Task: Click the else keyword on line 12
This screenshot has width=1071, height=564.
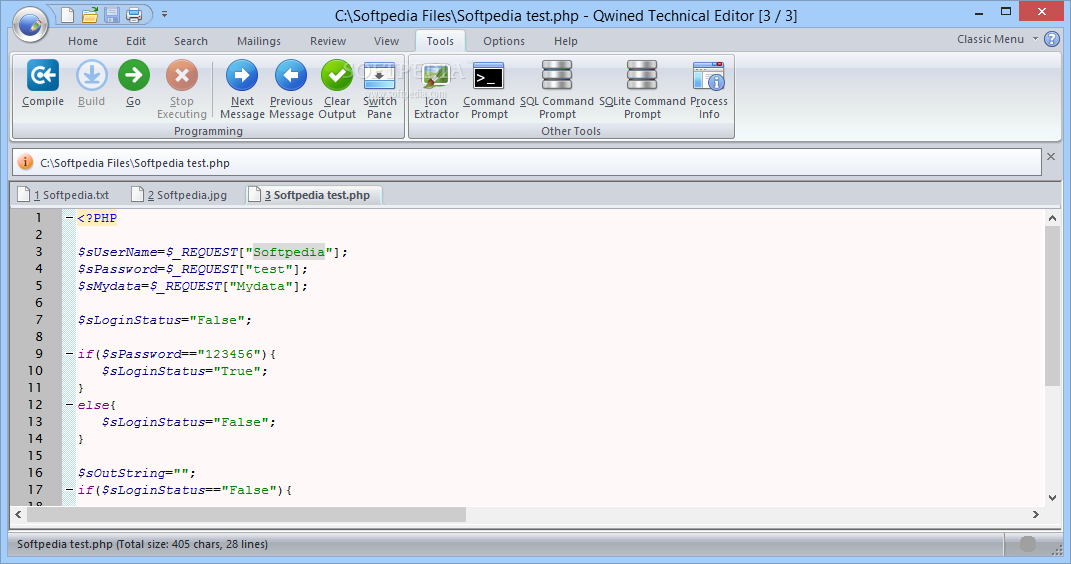Action: [93, 405]
